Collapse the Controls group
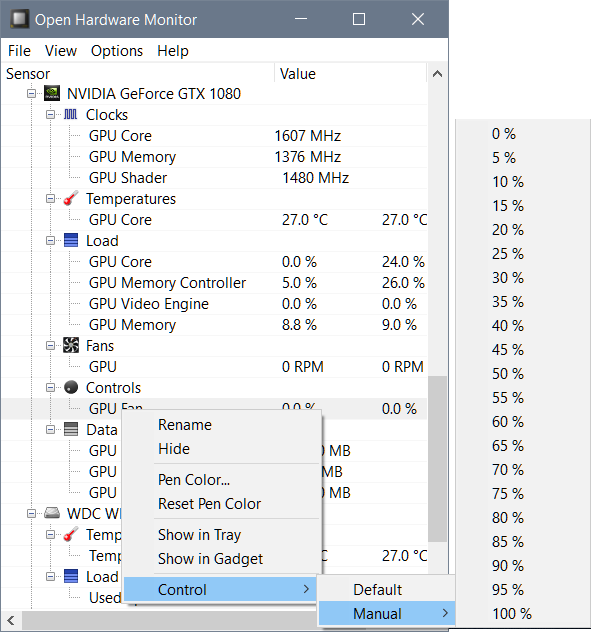This screenshot has height=632, width=591. point(50,387)
